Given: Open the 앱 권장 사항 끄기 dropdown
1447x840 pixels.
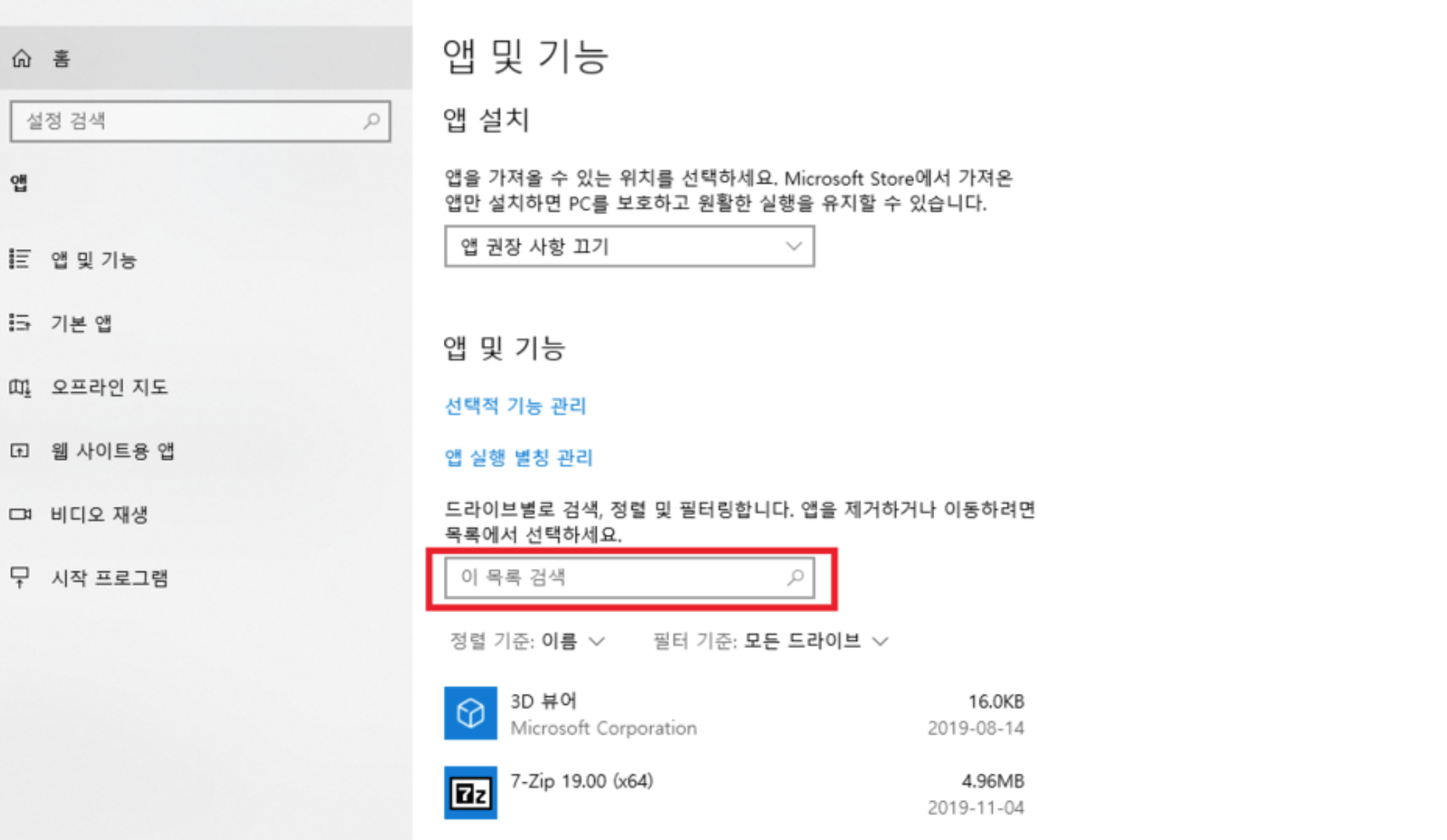Looking at the screenshot, I should 629,247.
